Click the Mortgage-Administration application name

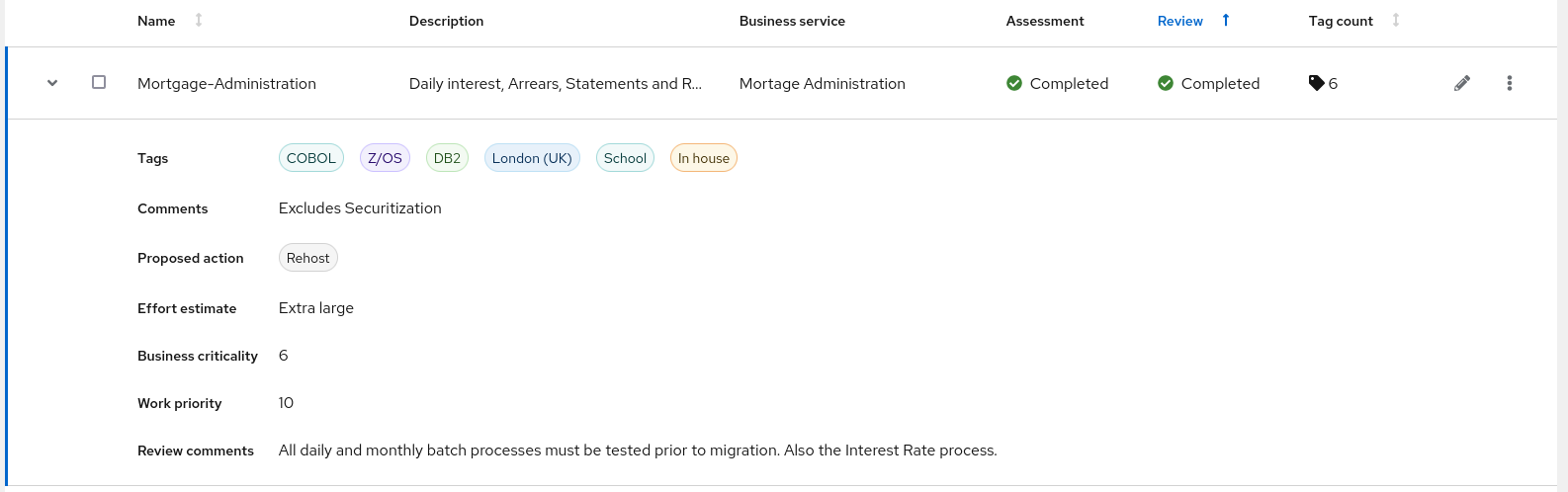(x=226, y=84)
